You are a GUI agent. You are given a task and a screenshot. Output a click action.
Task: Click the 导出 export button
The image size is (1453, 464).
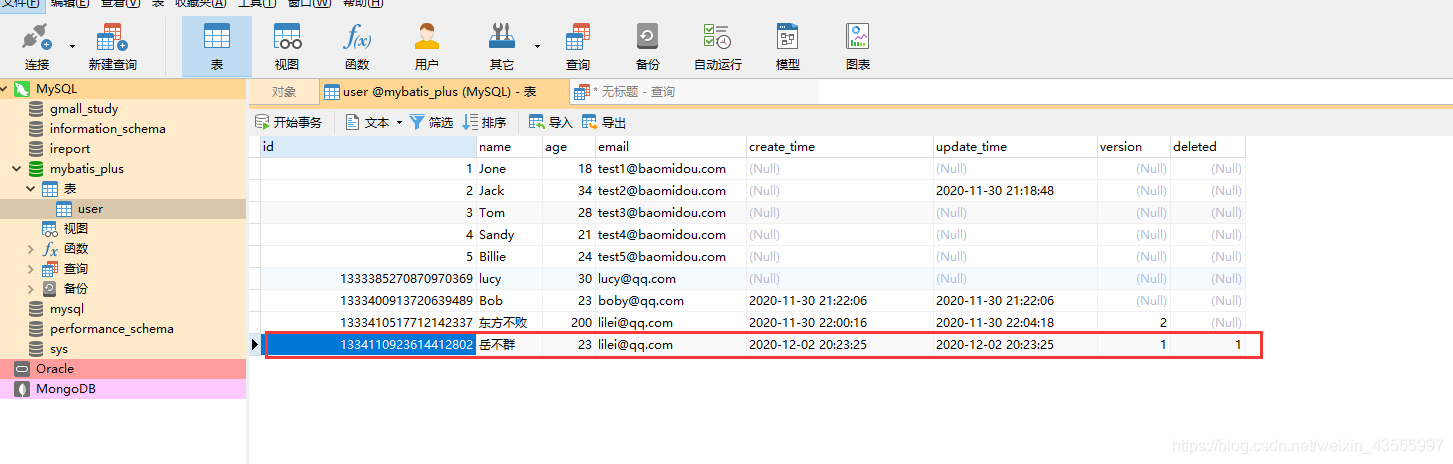point(604,122)
